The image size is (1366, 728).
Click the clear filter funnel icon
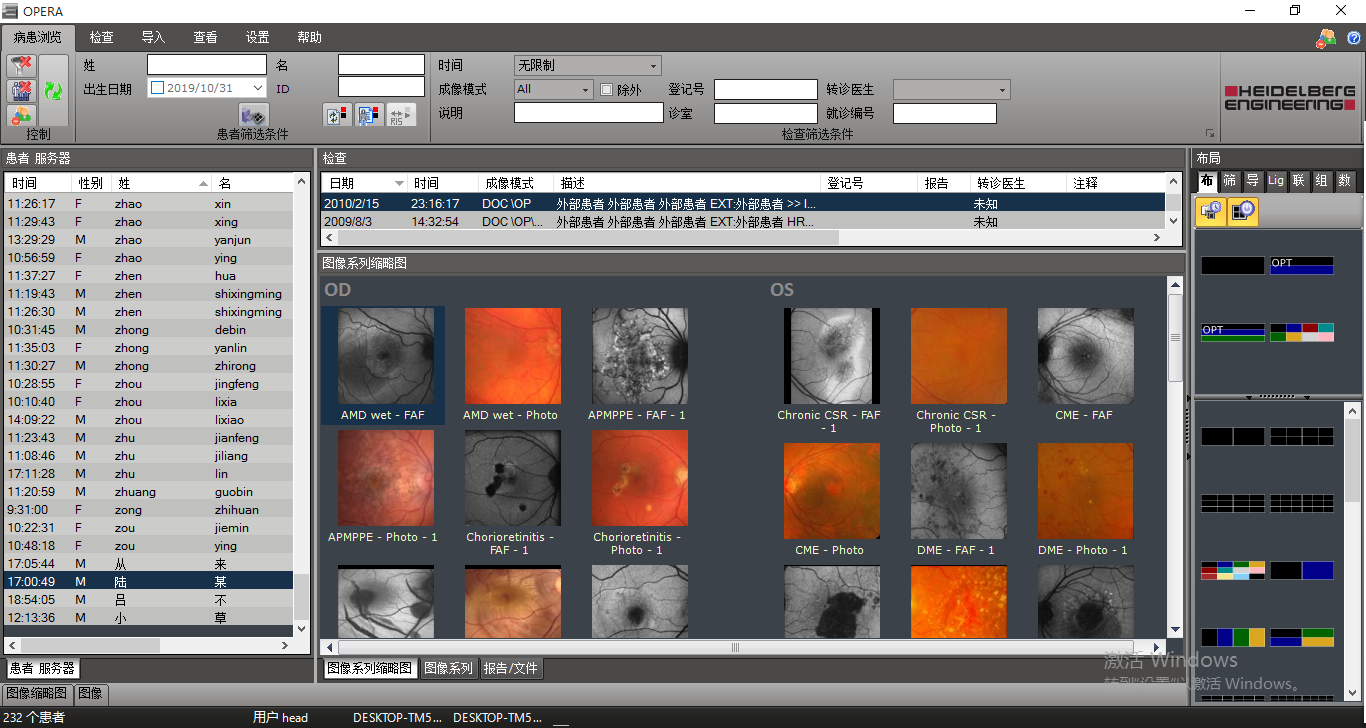tap(21, 66)
